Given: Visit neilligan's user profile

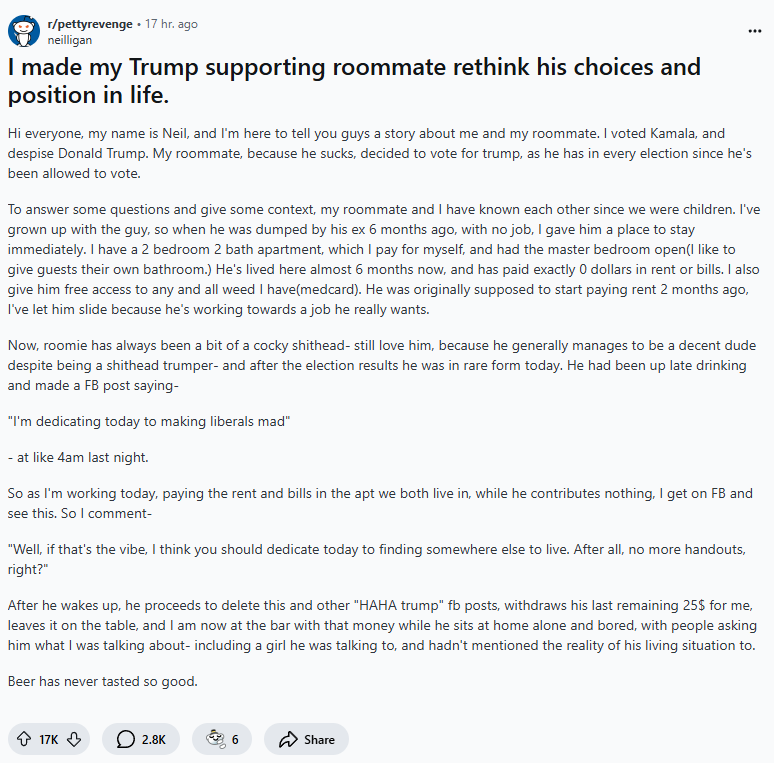Looking at the screenshot, I should click(70, 39).
